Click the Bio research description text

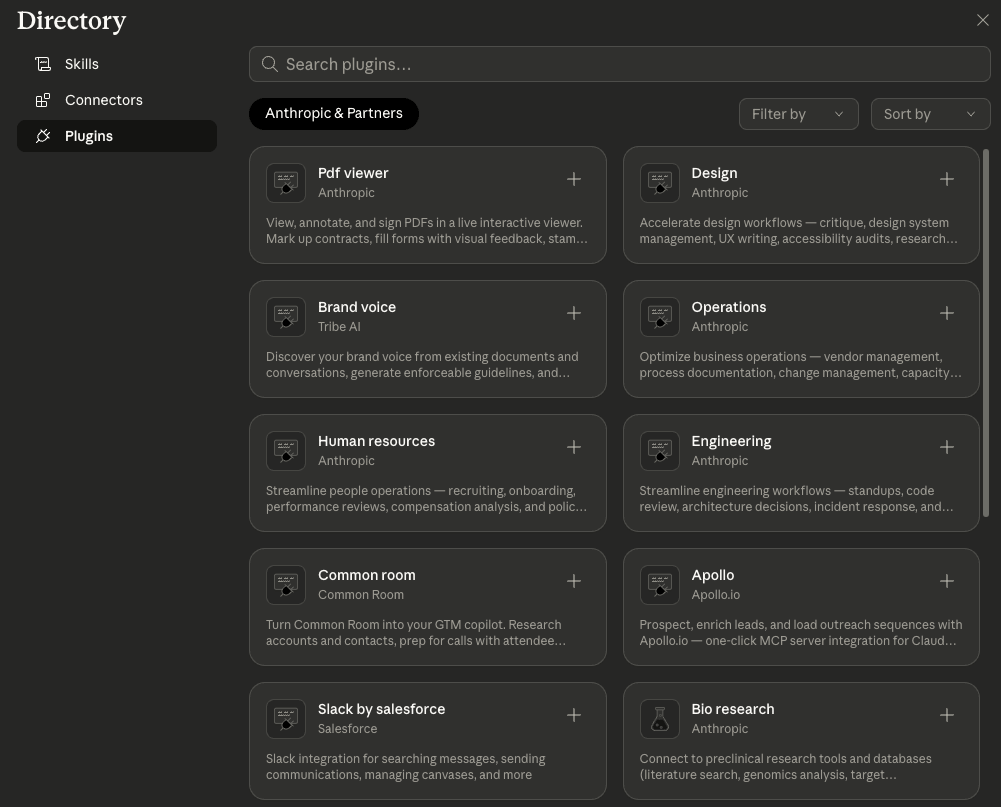click(785, 767)
